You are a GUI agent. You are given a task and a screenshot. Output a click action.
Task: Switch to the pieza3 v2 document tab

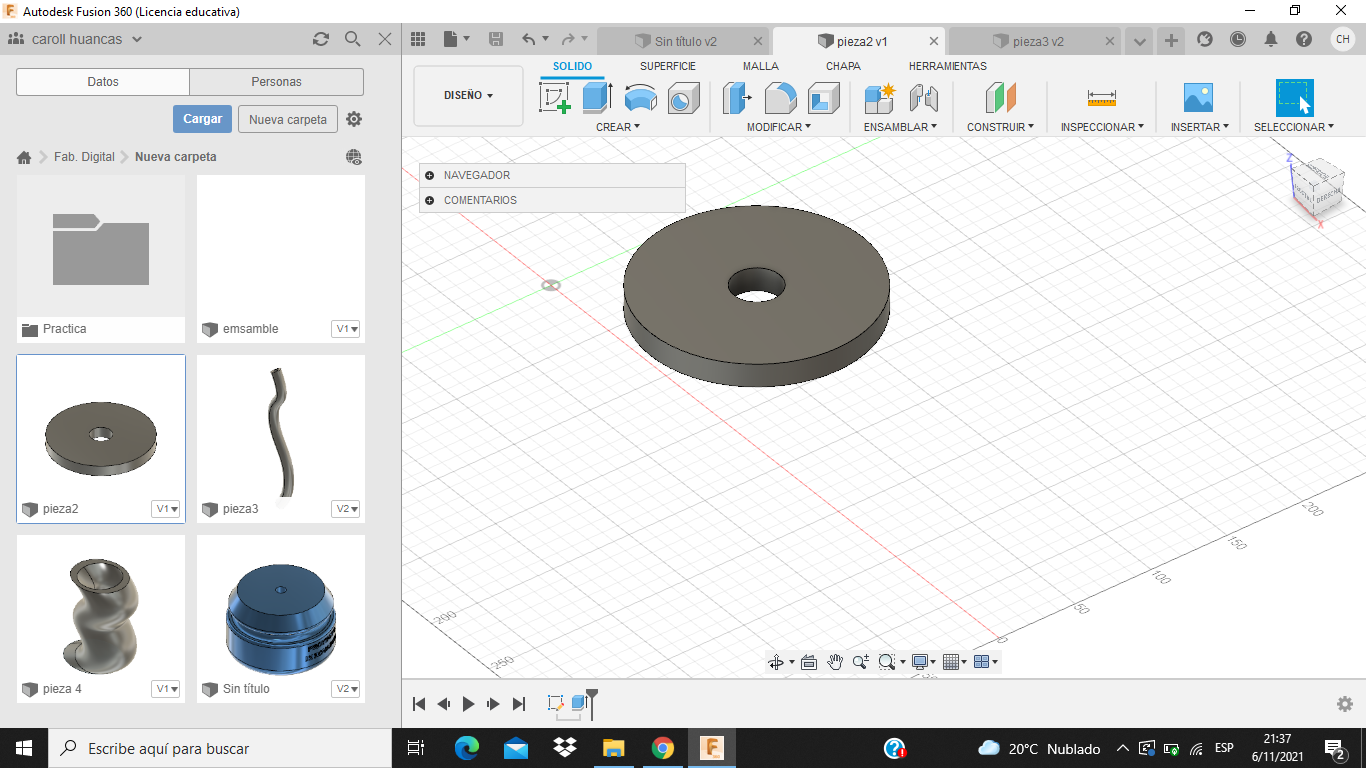[1037, 41]
